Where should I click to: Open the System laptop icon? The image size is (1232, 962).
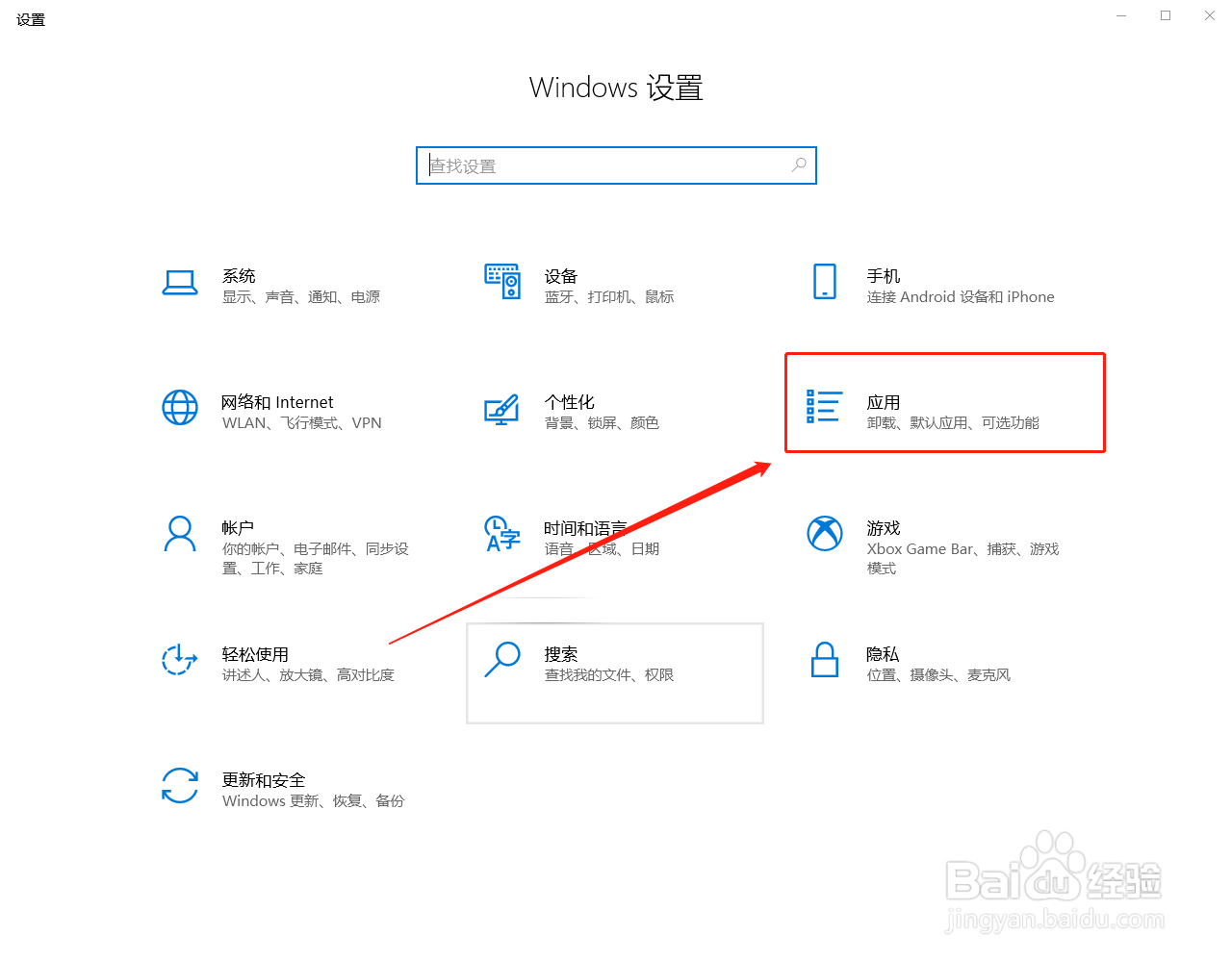coord(180,282)
